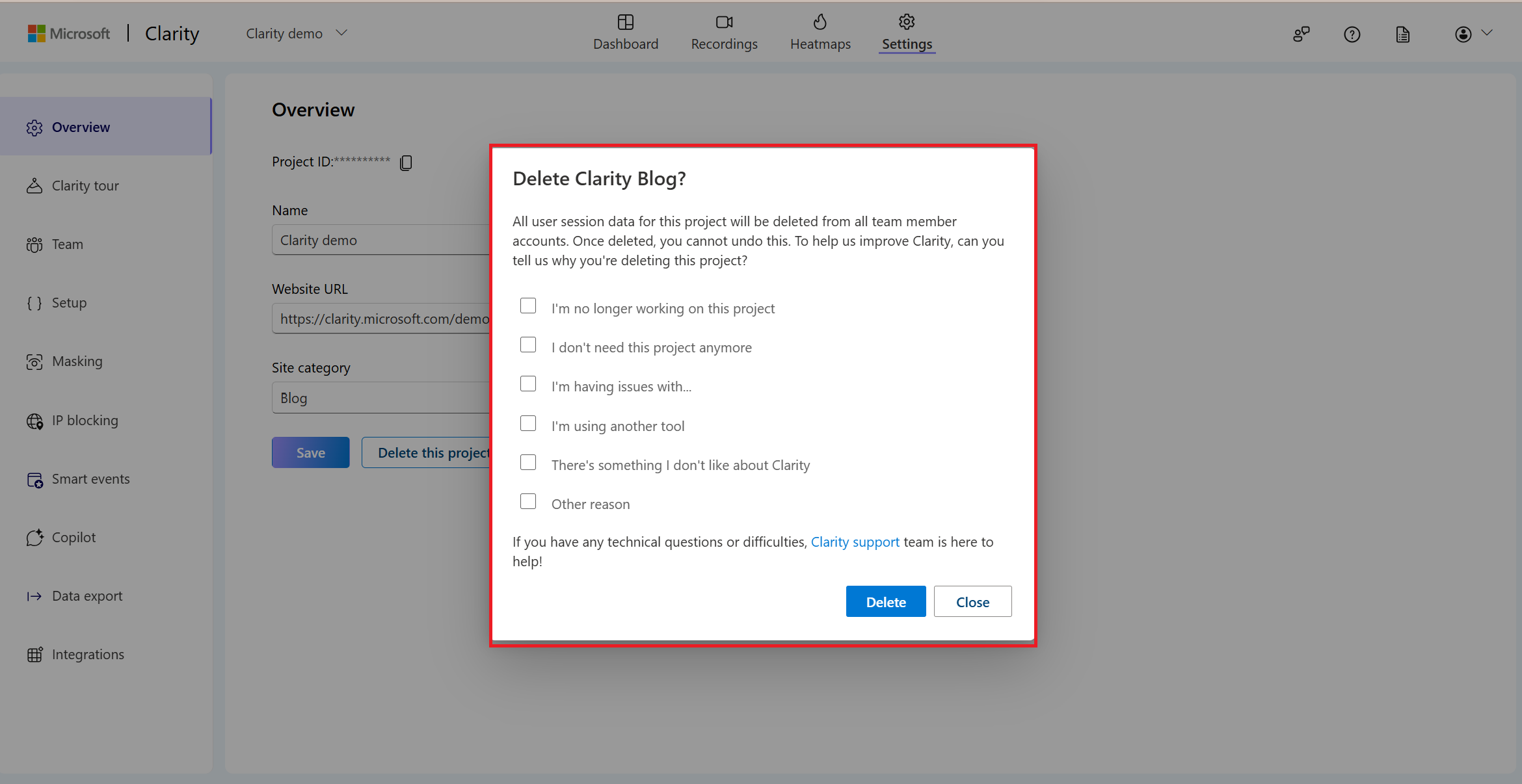Screen dimensions: 1522x784
Task: Open the share/invite team icon in header
Action: tap(1301, 34)
